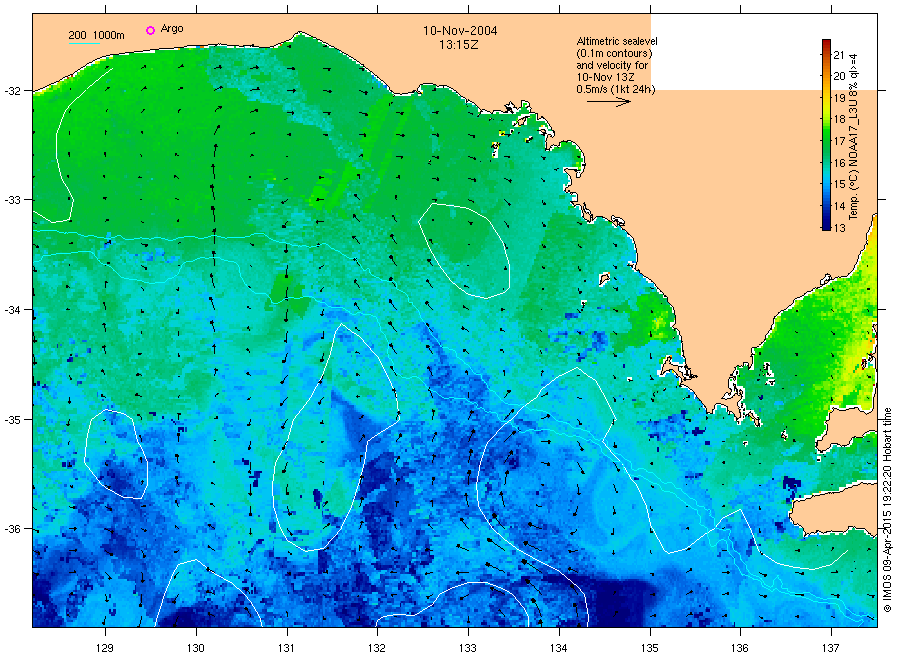Click the '200 1000m' bathymetry legend text
The width and height of the screenshot is (900, 660).
[96, 35]
